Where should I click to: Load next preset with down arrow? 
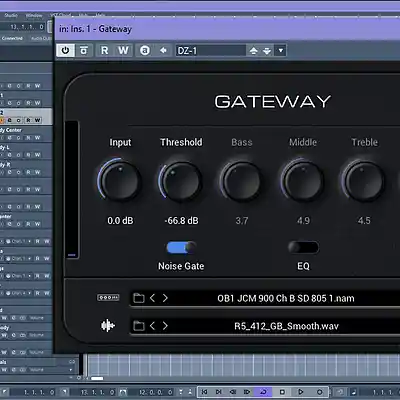point(267,51)
